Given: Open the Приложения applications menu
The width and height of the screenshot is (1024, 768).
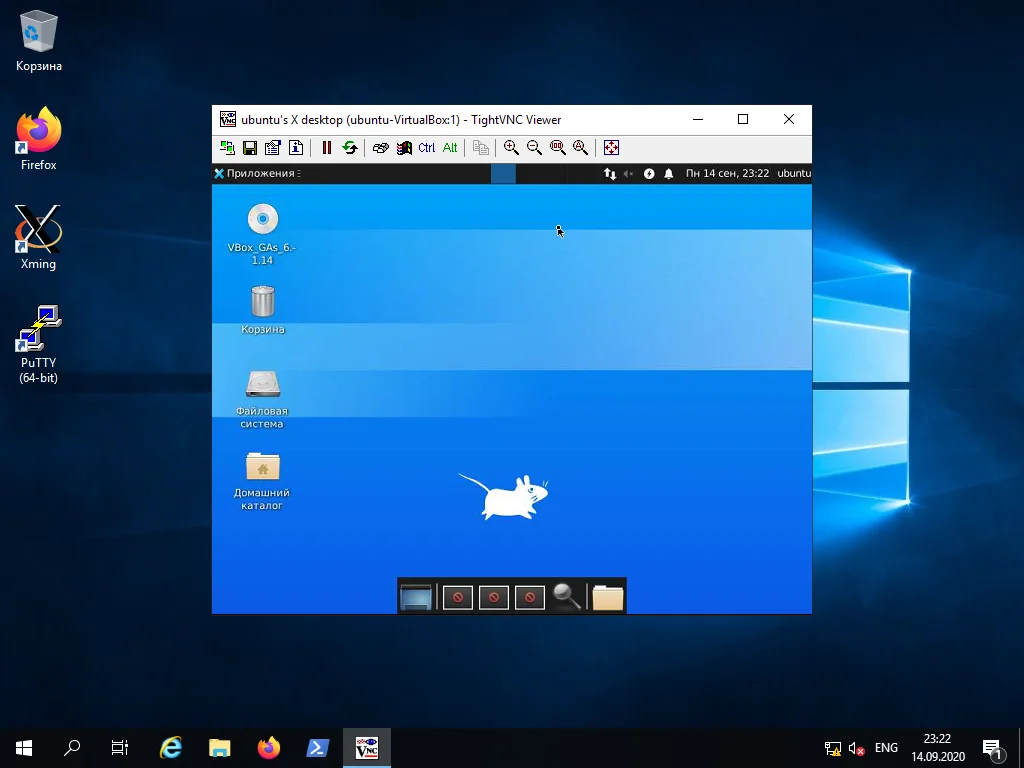Looking at the screenshot, I should [258, 173].
